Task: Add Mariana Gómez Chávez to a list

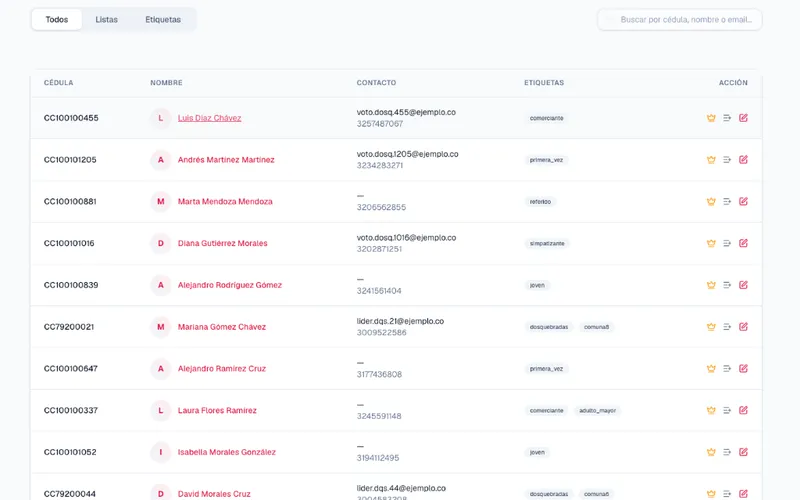Action: coord(727,327)
